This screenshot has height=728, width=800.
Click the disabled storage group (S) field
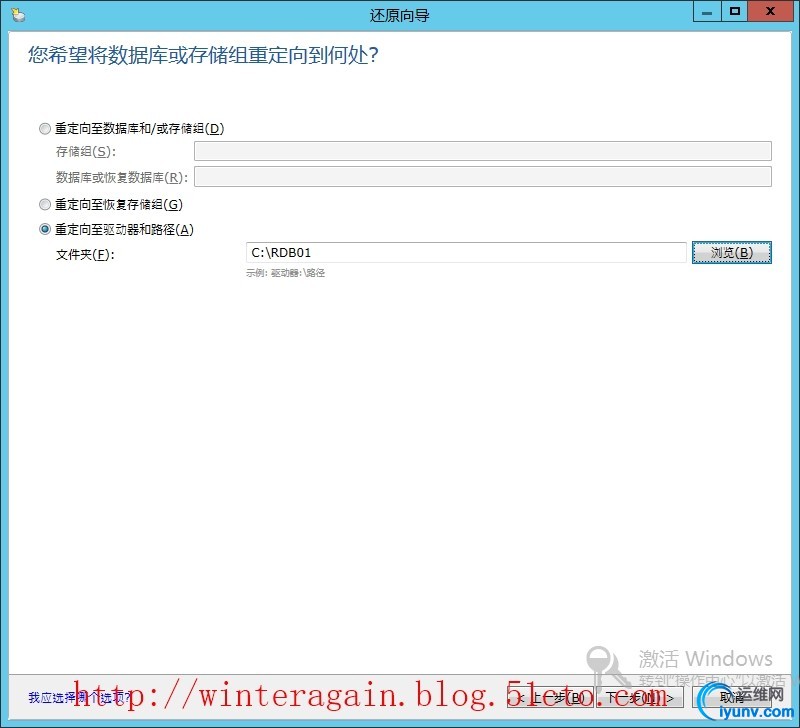(483, 151)
